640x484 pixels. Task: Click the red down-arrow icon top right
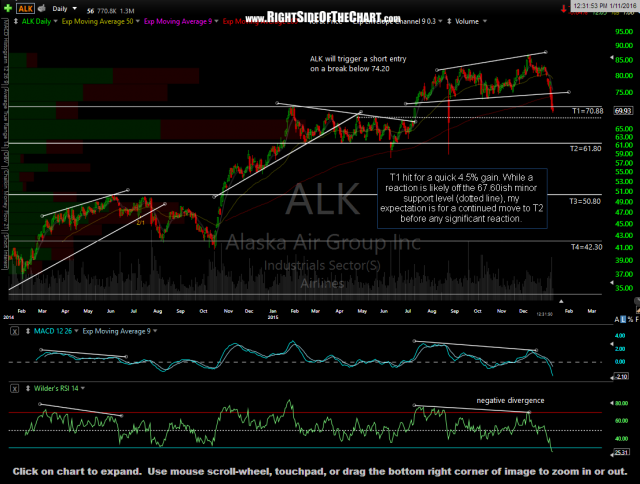click(x=564, y=9)
